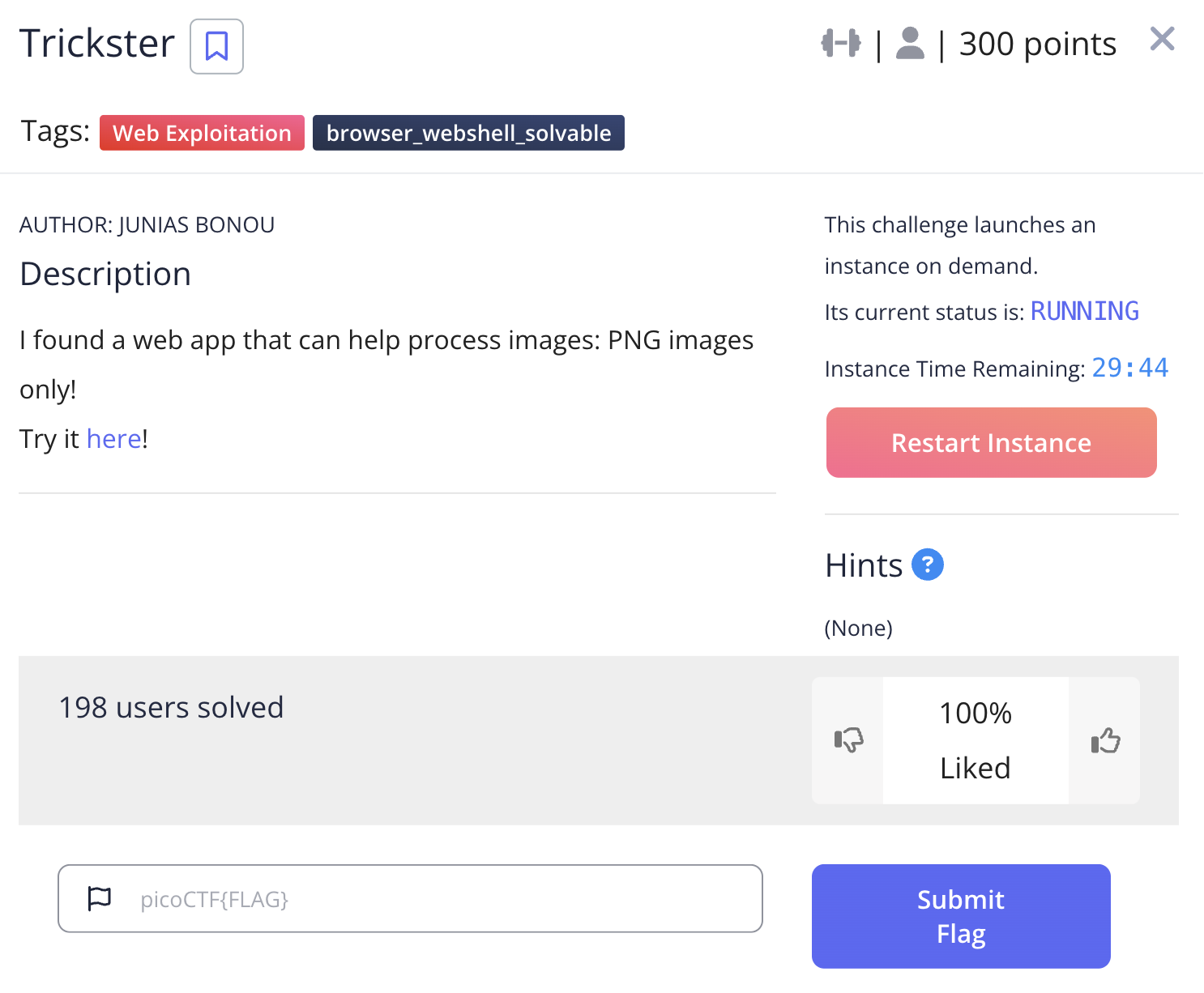Submit the flag answer
This screenshot has width=1204, height=993.
pos(960,916)
